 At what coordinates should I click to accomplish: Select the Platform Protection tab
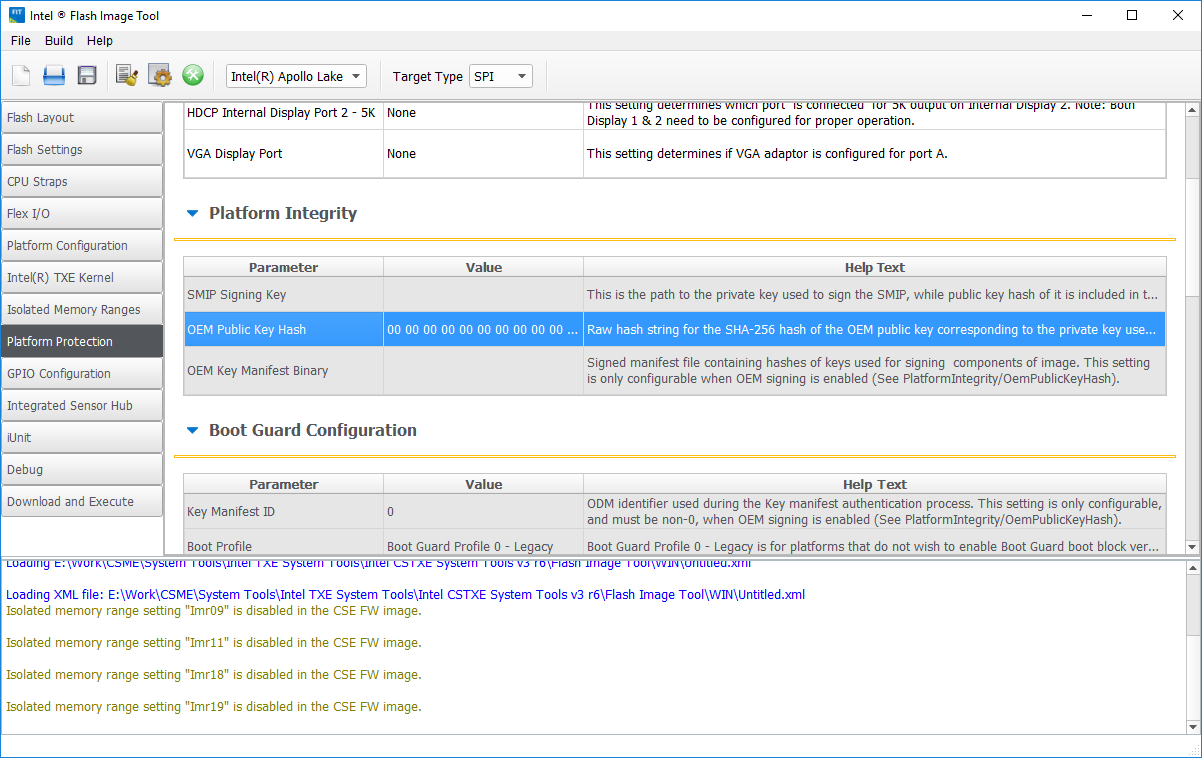82,342
